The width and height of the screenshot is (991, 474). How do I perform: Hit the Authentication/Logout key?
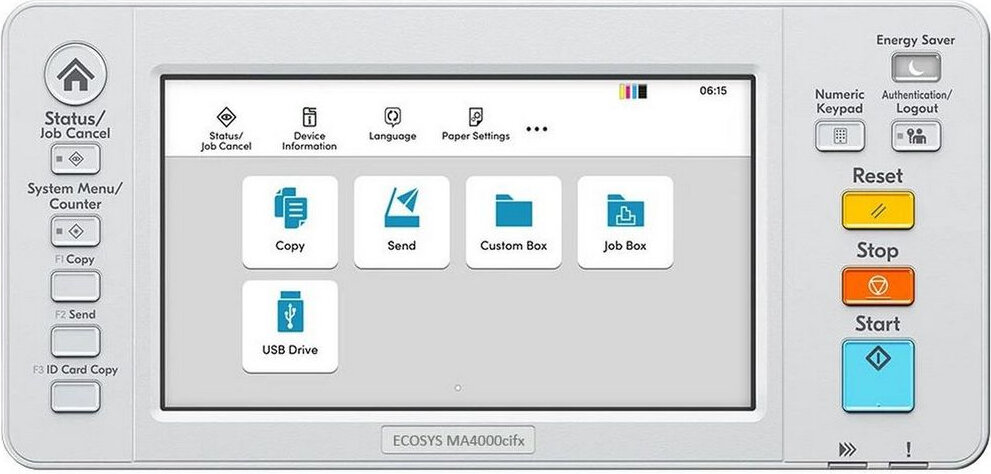point(916,136)
